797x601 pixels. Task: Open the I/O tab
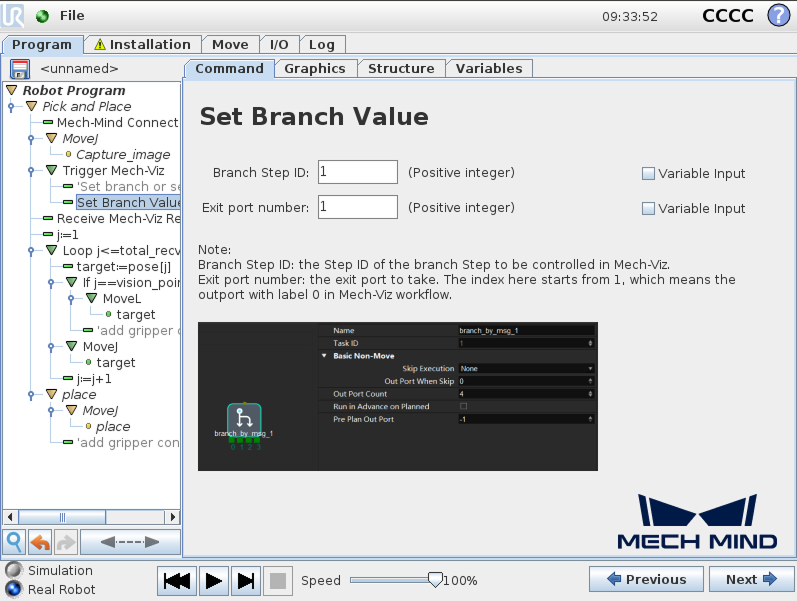click(x=279, y=45)
